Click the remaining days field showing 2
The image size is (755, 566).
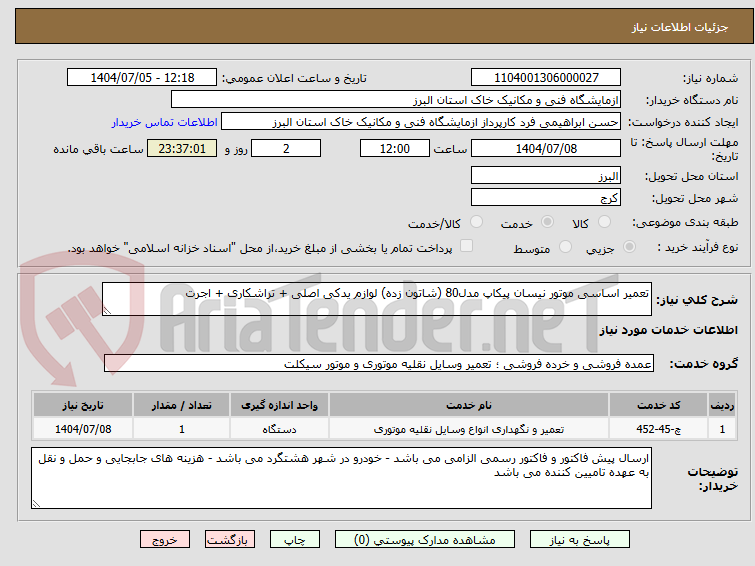coord(286,148)
